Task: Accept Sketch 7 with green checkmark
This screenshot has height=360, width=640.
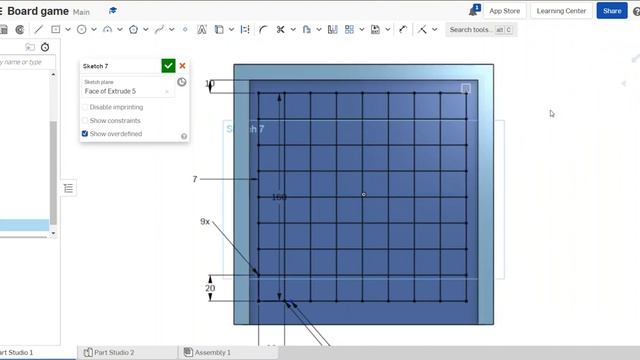Action: [168, 66]
